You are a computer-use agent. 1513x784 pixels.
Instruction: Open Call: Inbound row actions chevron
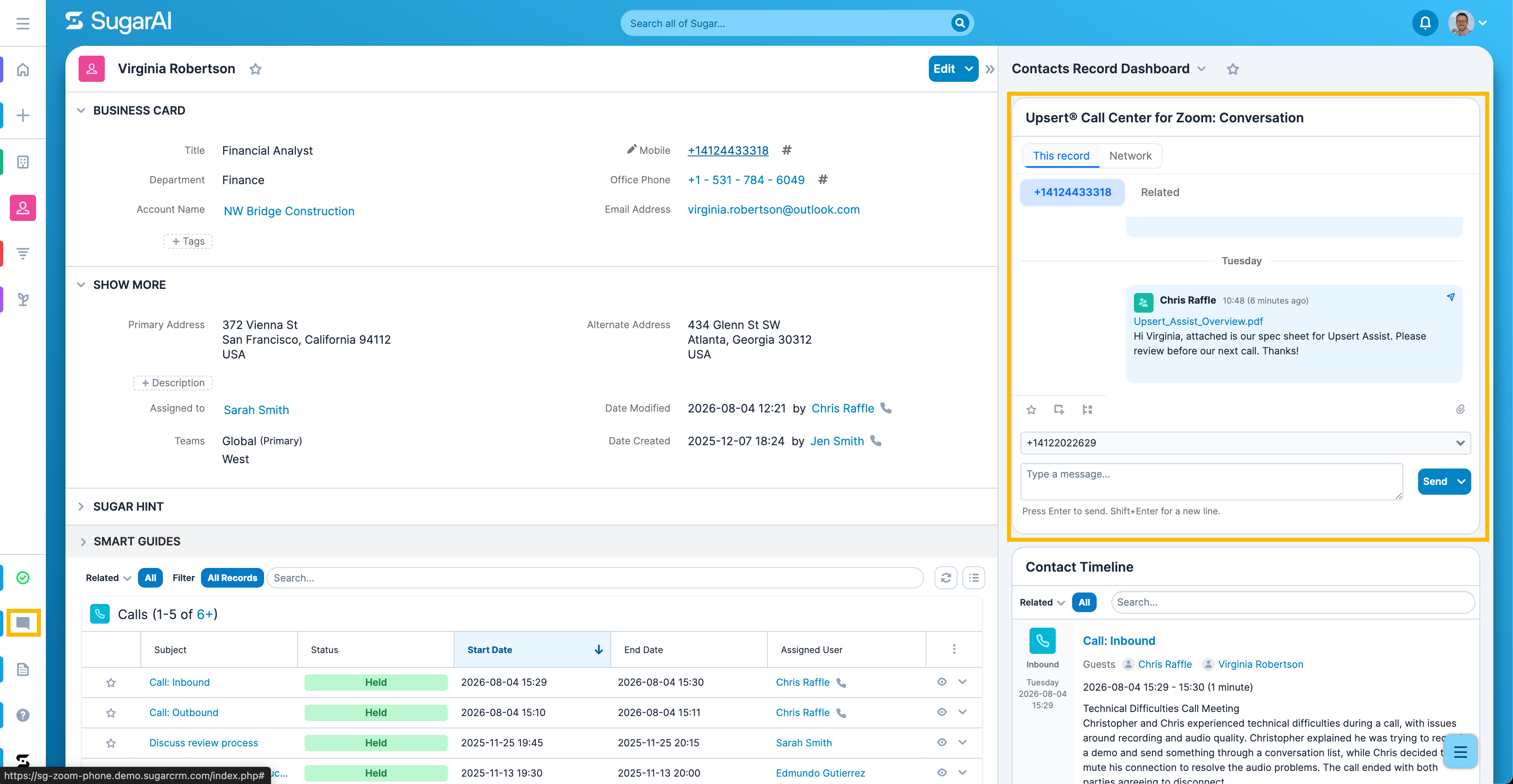click(963, 682)
